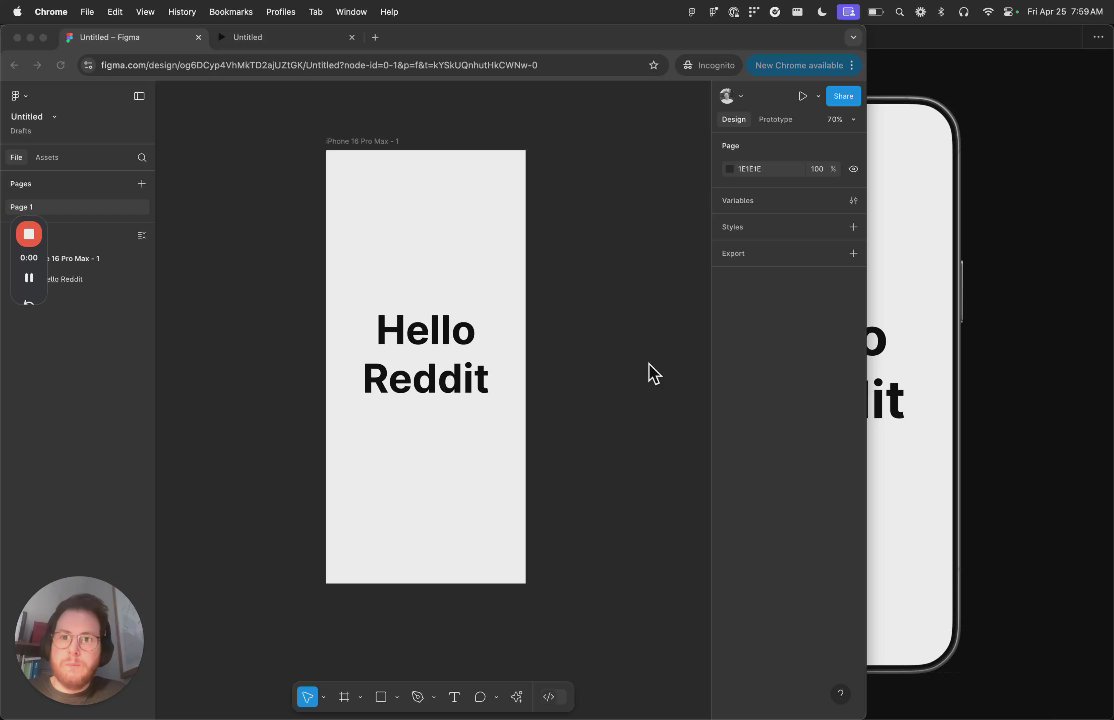This screenshot has height=720, width=1114.
Task: Open the Figma main menu dropdown
Action: (19, 96)
